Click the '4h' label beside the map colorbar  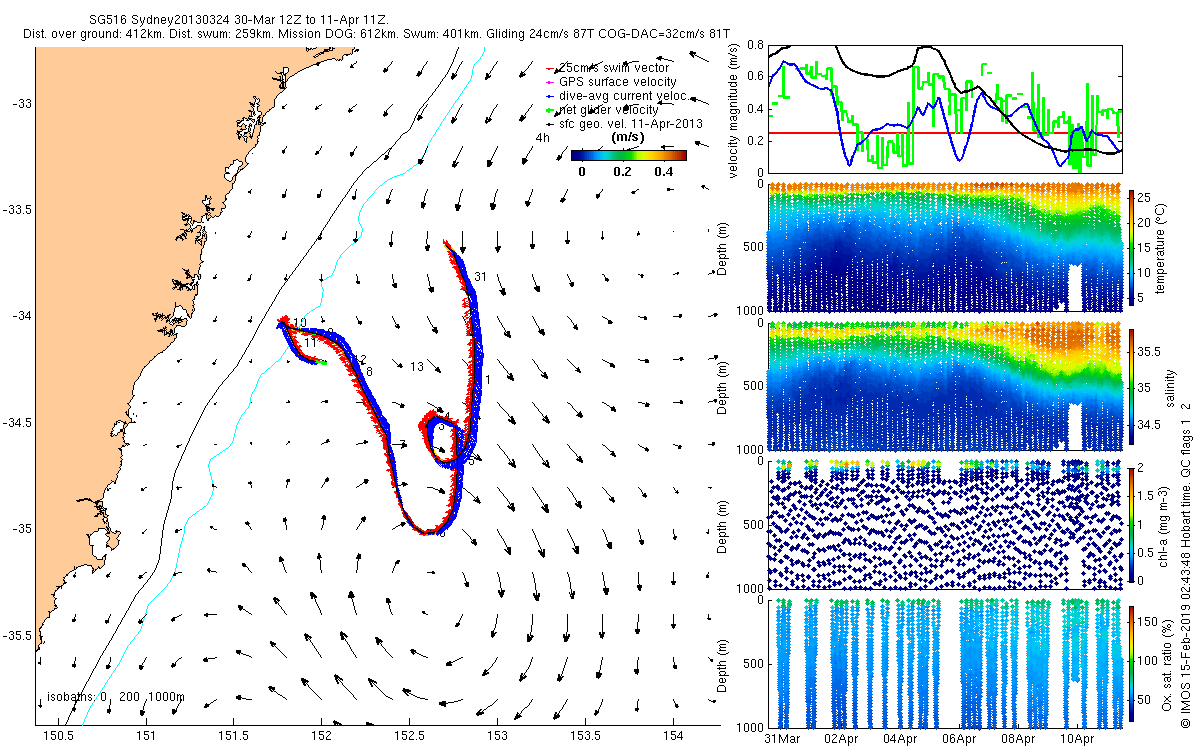point(543,138)
